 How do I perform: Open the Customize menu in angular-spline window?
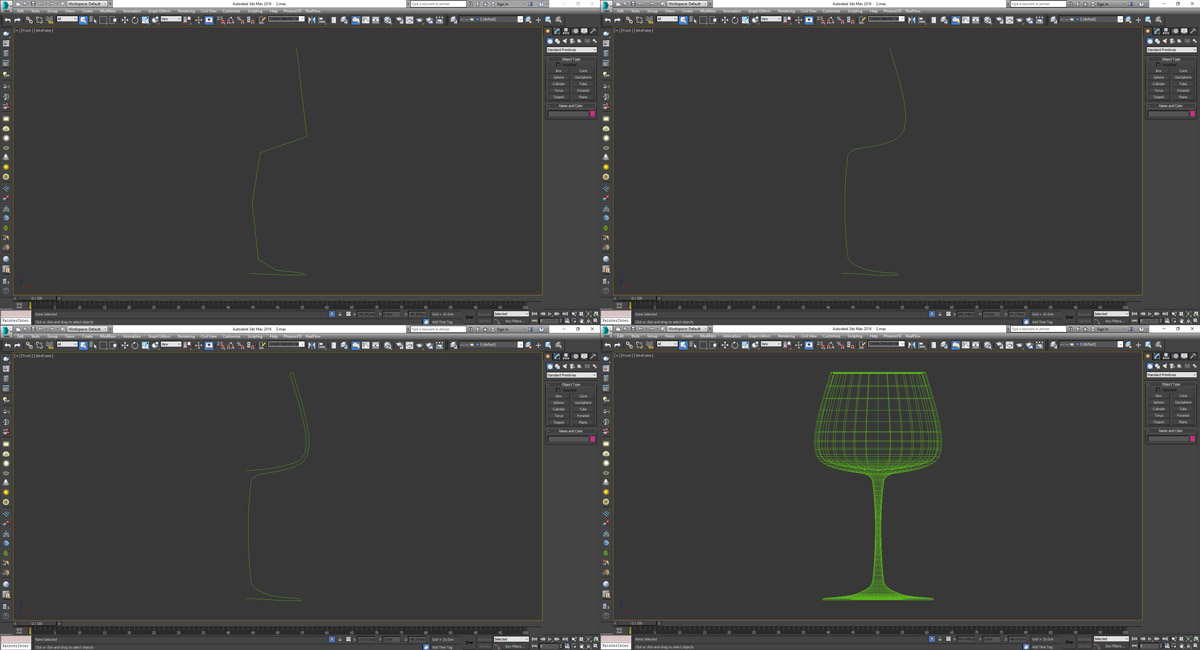click(230, 11)
